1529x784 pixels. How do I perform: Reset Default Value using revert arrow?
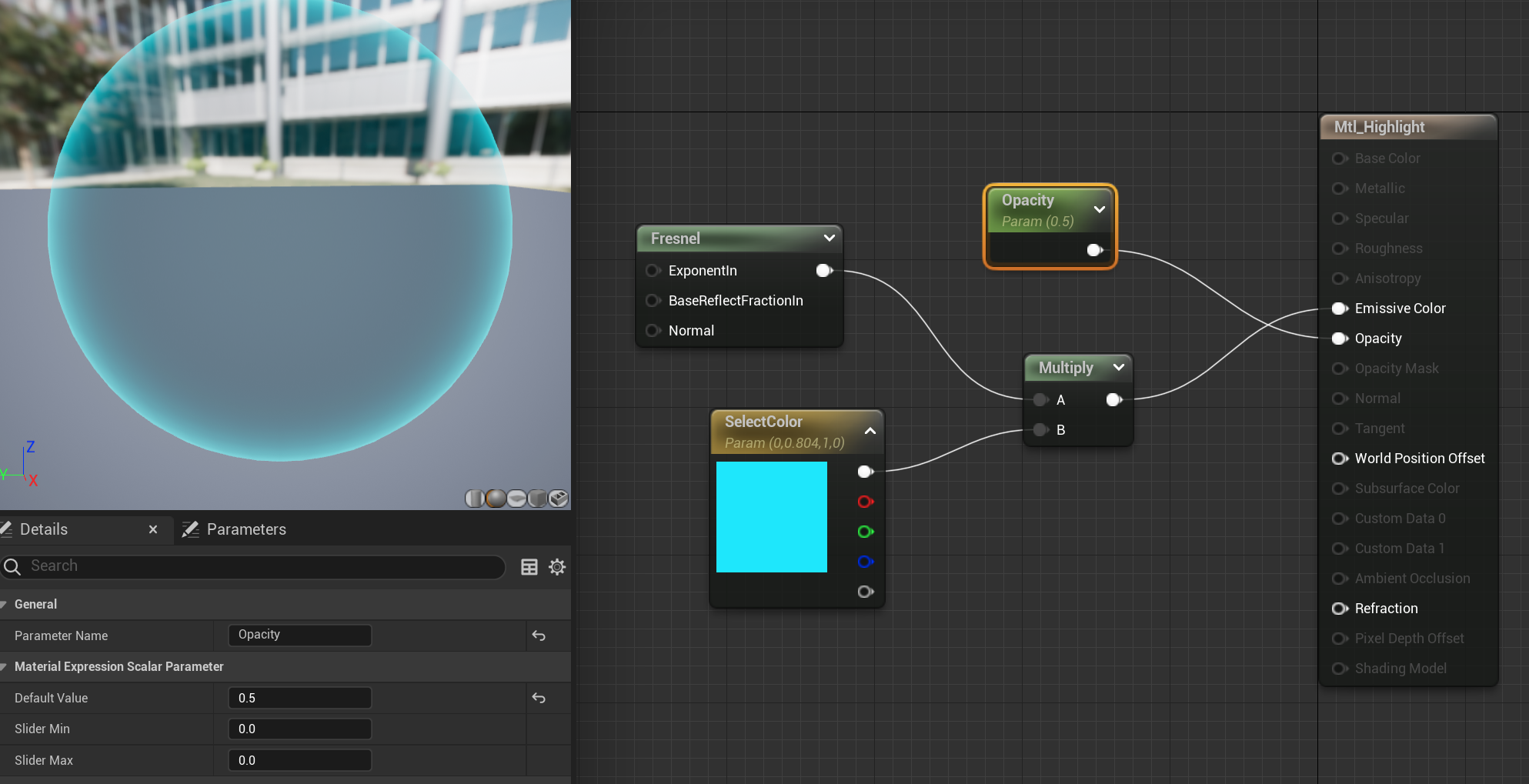tap(539, 698)
